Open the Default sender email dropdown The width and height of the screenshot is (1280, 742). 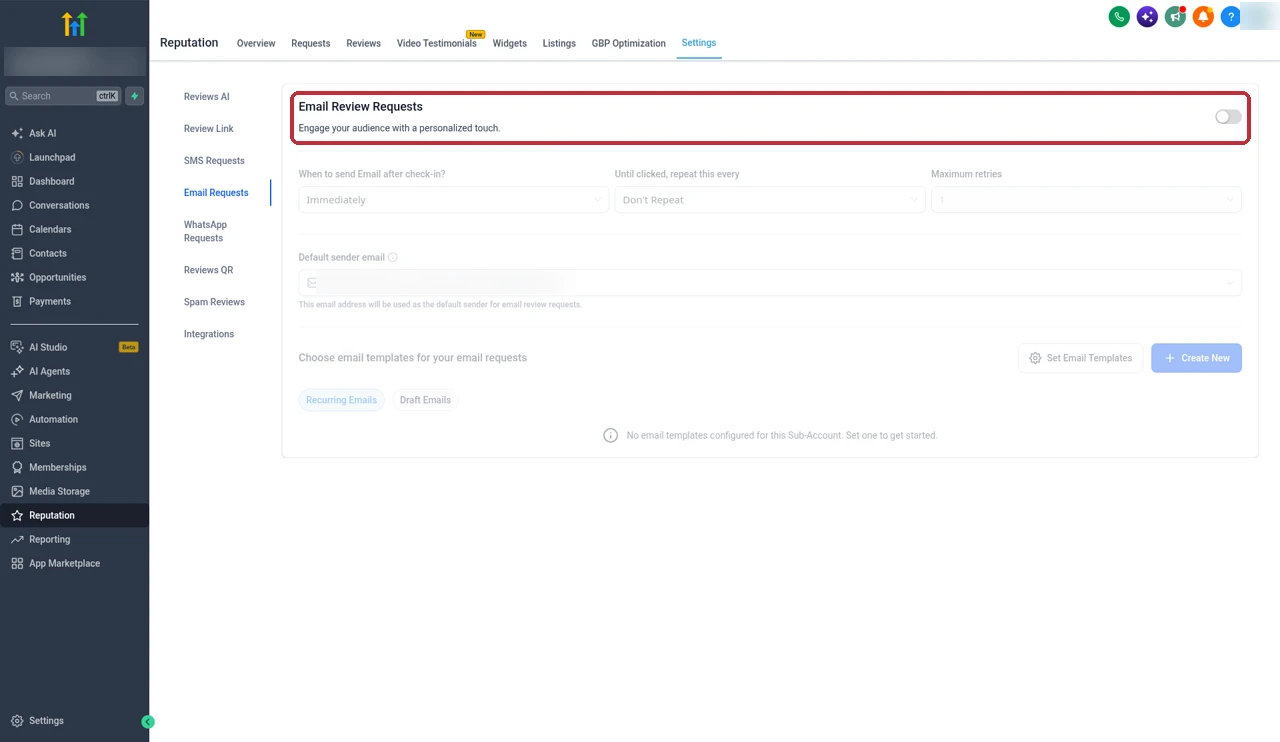[x=770, y=283]
